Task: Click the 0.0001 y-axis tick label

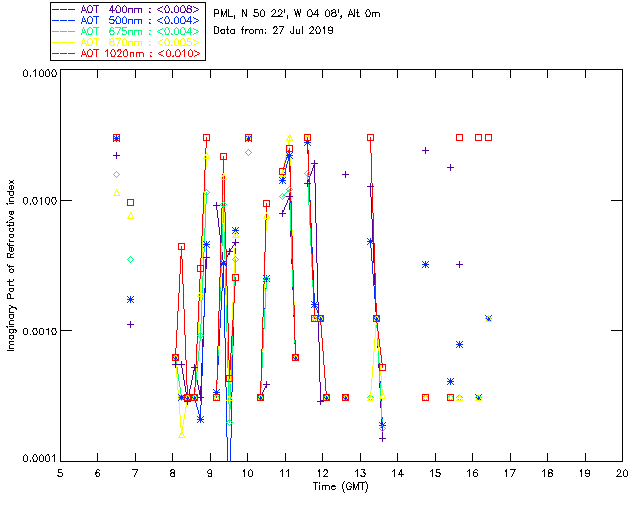Action: [x=40, y=459]
